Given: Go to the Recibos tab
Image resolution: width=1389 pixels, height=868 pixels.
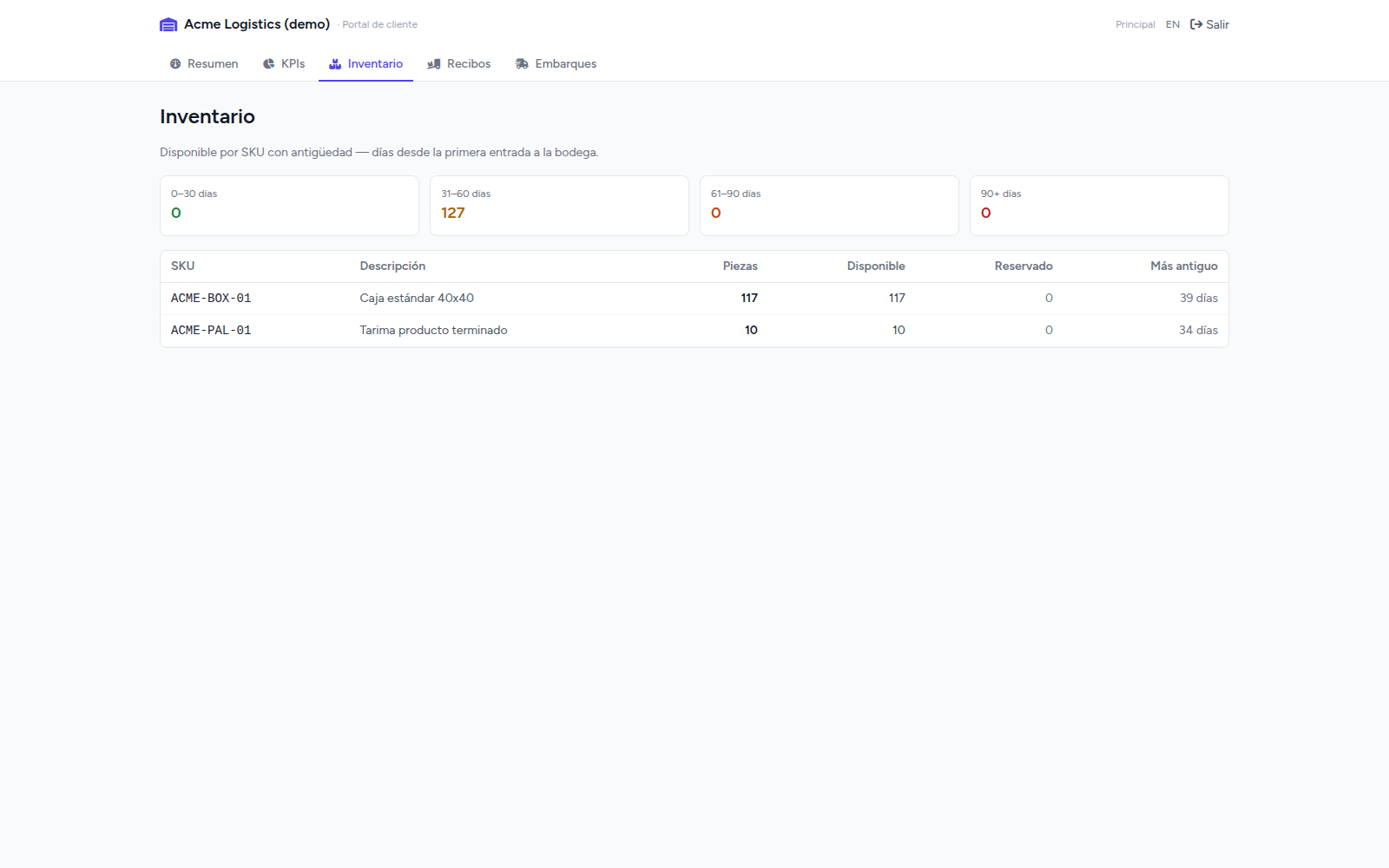Looking at the screenshot, I should click(x=459, y=63).
